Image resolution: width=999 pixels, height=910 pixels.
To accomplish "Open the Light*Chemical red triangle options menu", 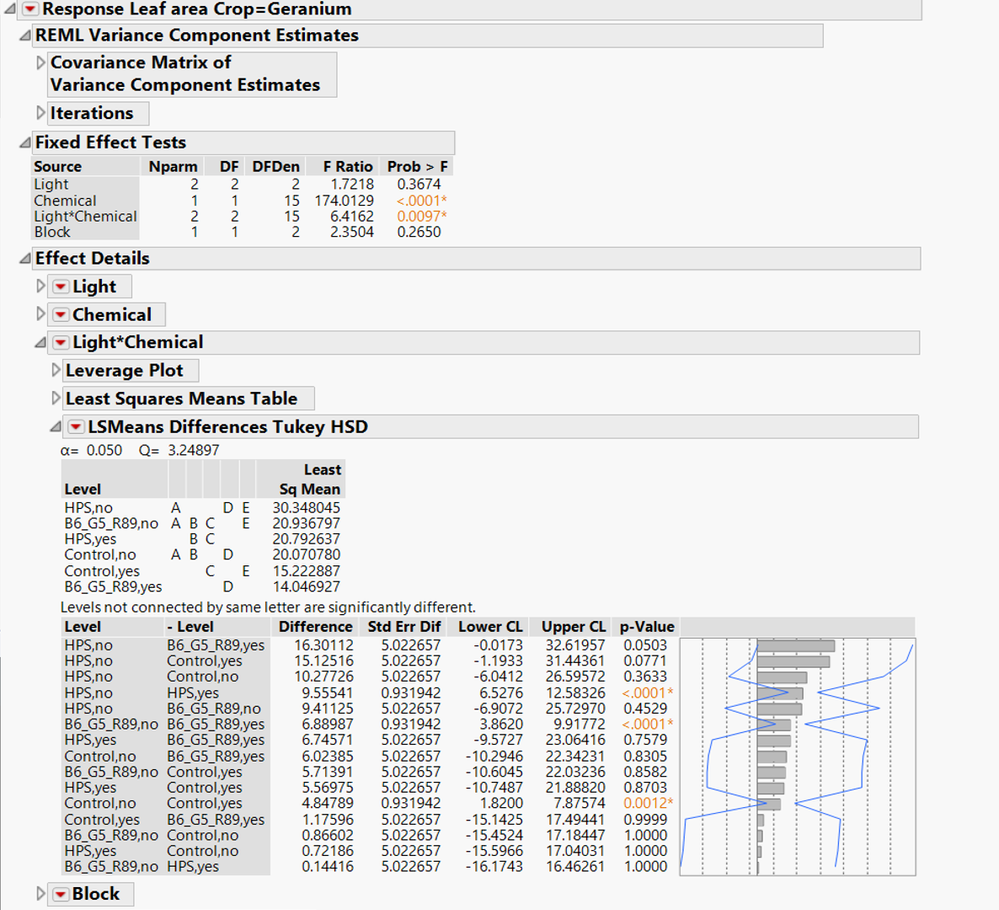I will 59,342.
